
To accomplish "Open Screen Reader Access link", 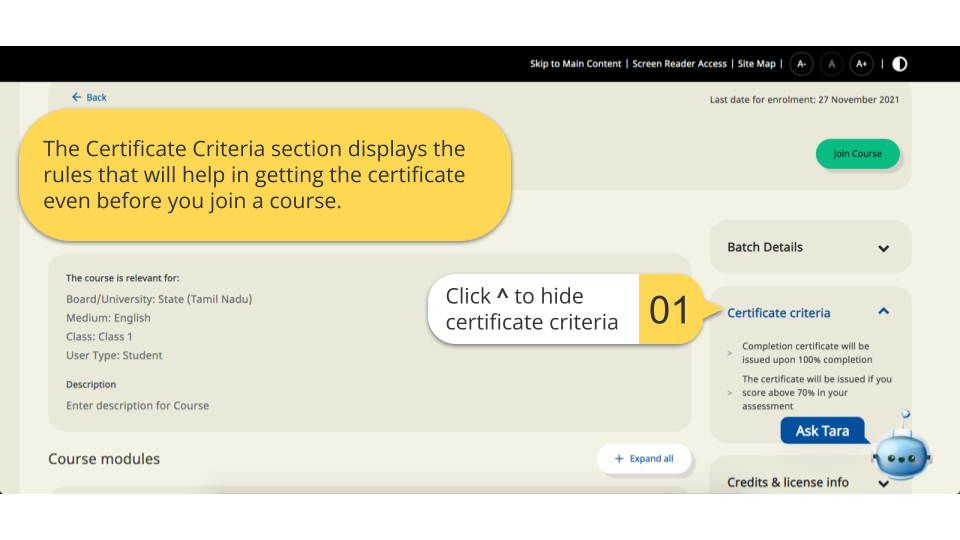I will pyautogui.click(x=679, y=64).
